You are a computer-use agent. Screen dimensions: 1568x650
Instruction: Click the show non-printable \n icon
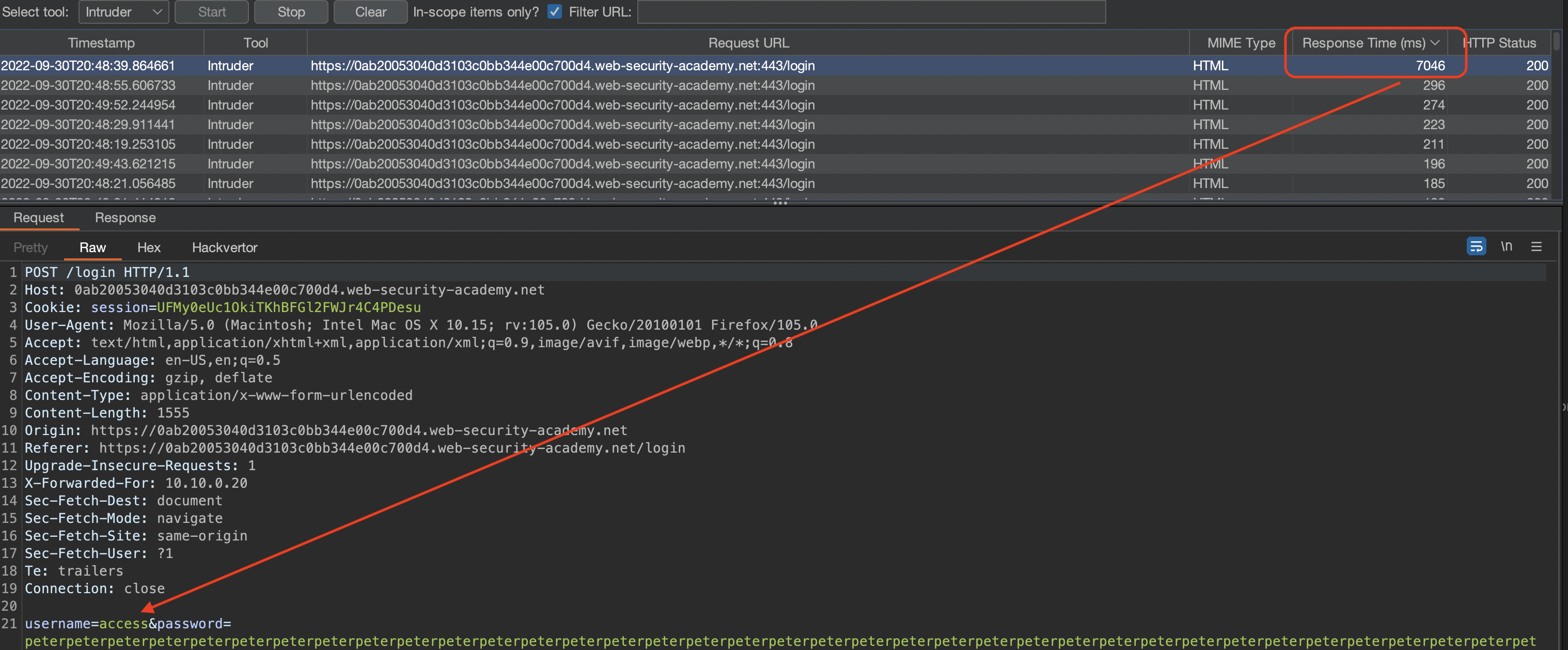tap(1506, 246)
